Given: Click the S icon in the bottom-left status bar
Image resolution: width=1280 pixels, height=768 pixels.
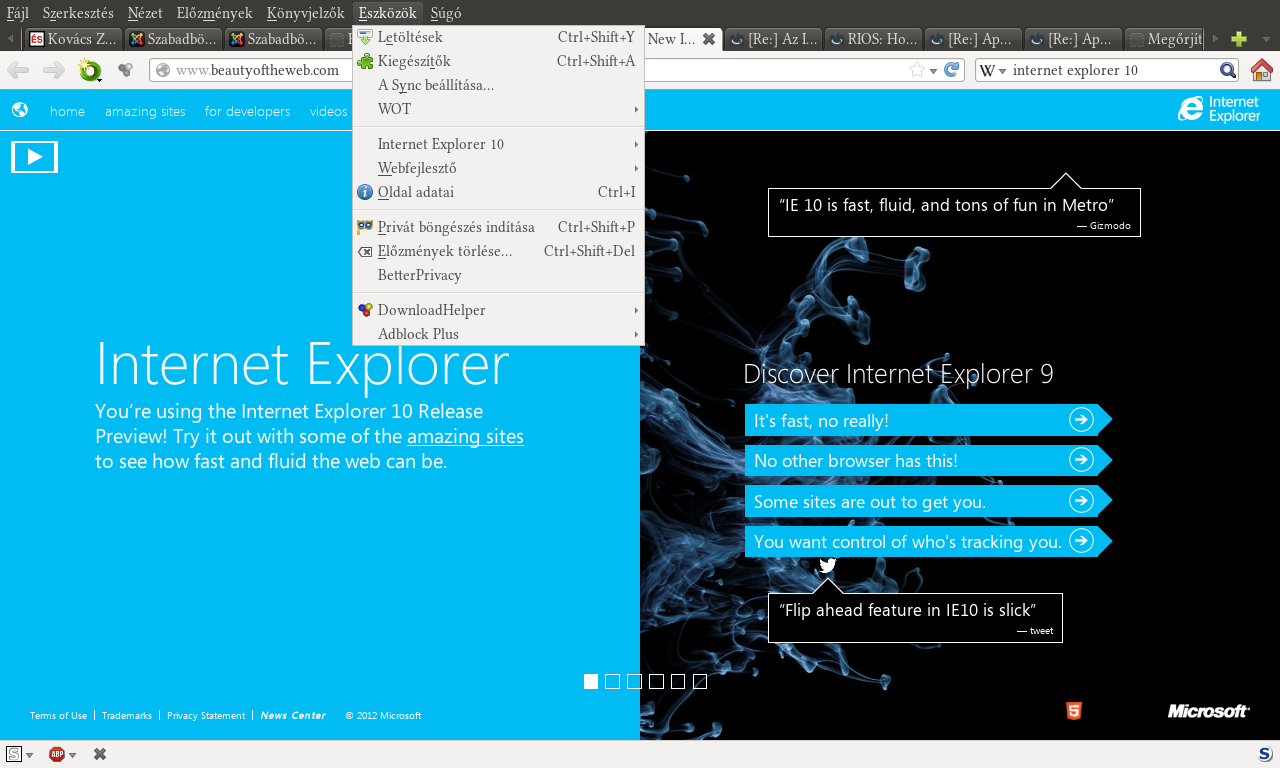Looking at the screenshot, I should [x=14, y=754].
